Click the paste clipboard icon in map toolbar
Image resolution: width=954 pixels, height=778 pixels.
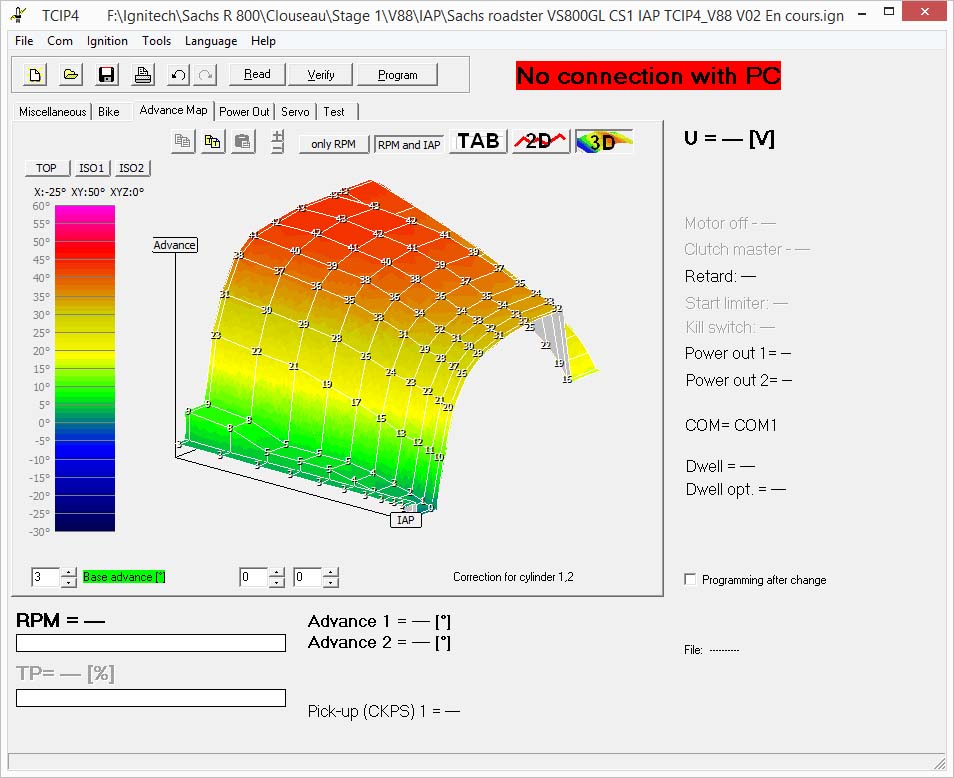[x=243, y=142]
